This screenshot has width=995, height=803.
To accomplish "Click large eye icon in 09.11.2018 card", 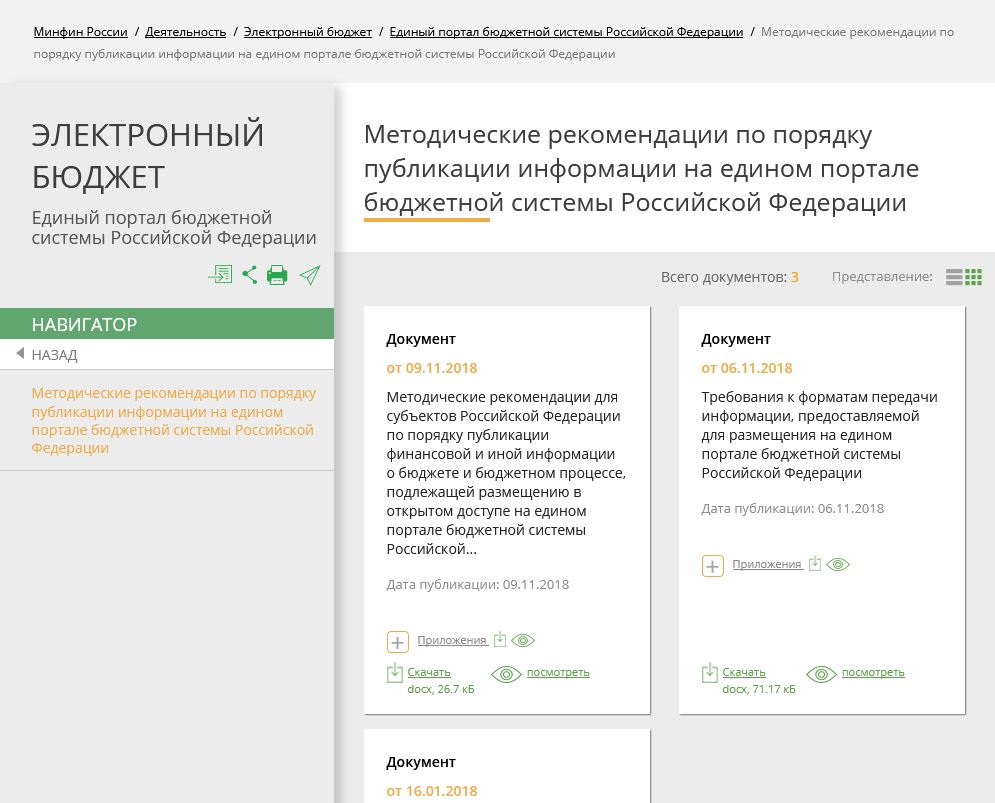I will coord(506,674).
